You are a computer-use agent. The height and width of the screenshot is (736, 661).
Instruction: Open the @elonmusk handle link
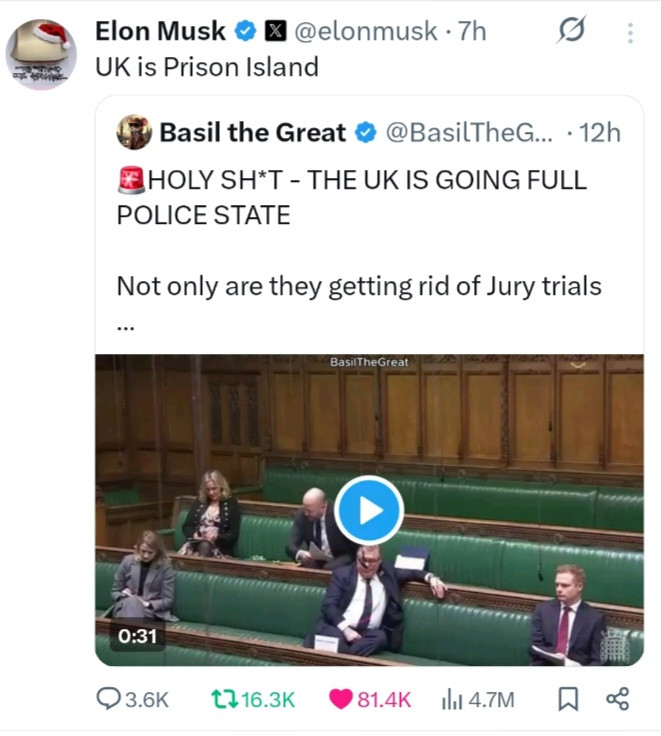click(x=363, y=32)
